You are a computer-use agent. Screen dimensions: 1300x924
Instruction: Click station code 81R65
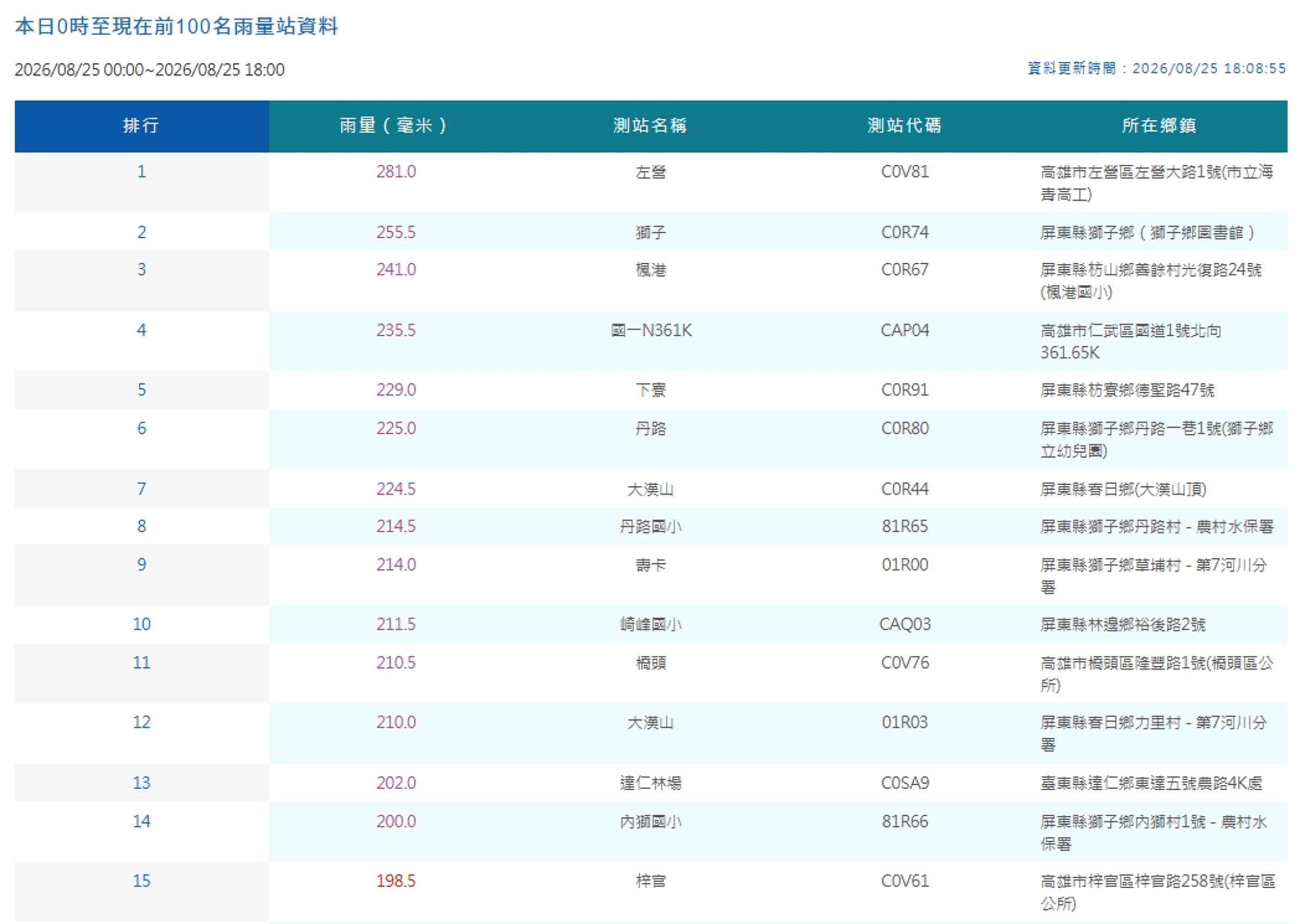click(905, 526)
